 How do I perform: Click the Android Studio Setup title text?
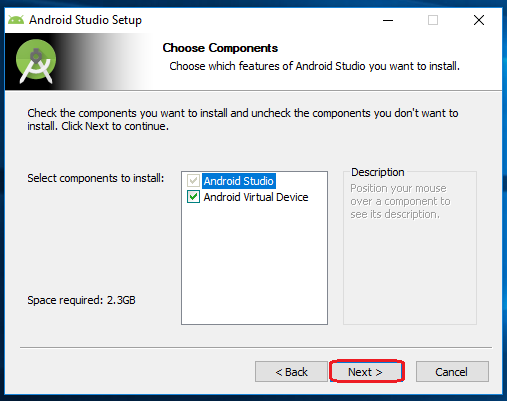(x=85, y=20)
